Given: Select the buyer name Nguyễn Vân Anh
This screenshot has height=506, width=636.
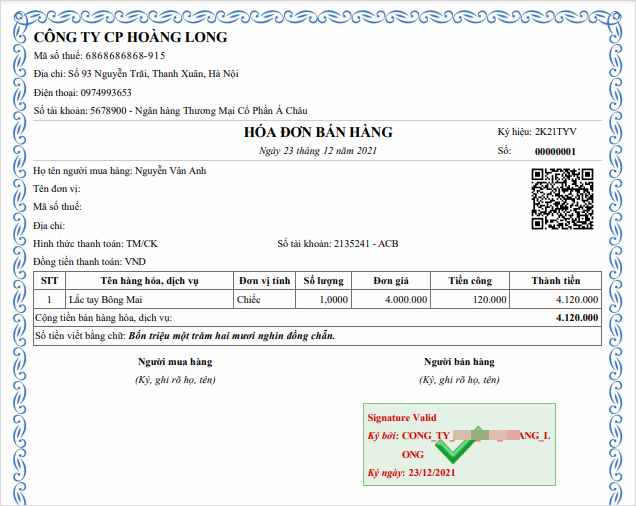Looking at the screenshot, I should (170, 171).
